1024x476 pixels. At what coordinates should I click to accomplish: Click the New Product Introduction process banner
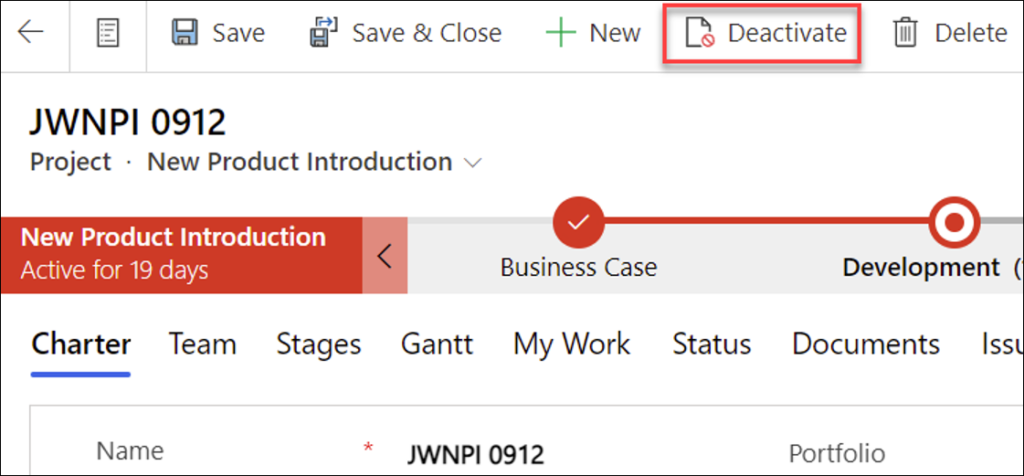click(x=180, y=253)
